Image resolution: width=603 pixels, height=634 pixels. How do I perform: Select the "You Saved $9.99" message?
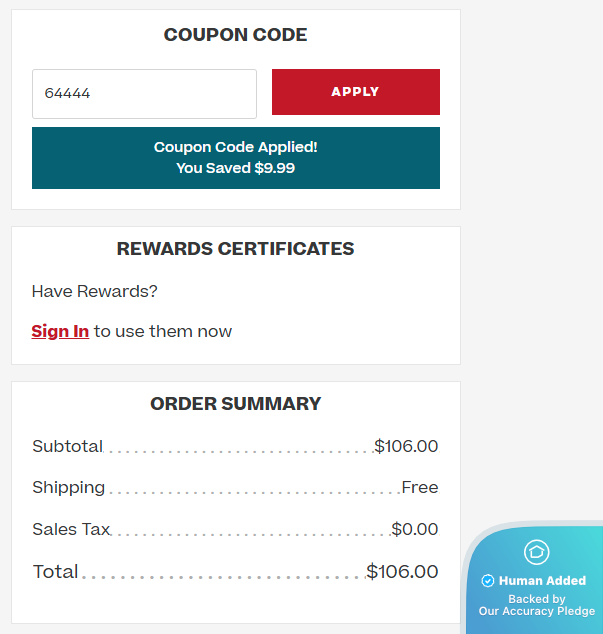click(236, 168)
